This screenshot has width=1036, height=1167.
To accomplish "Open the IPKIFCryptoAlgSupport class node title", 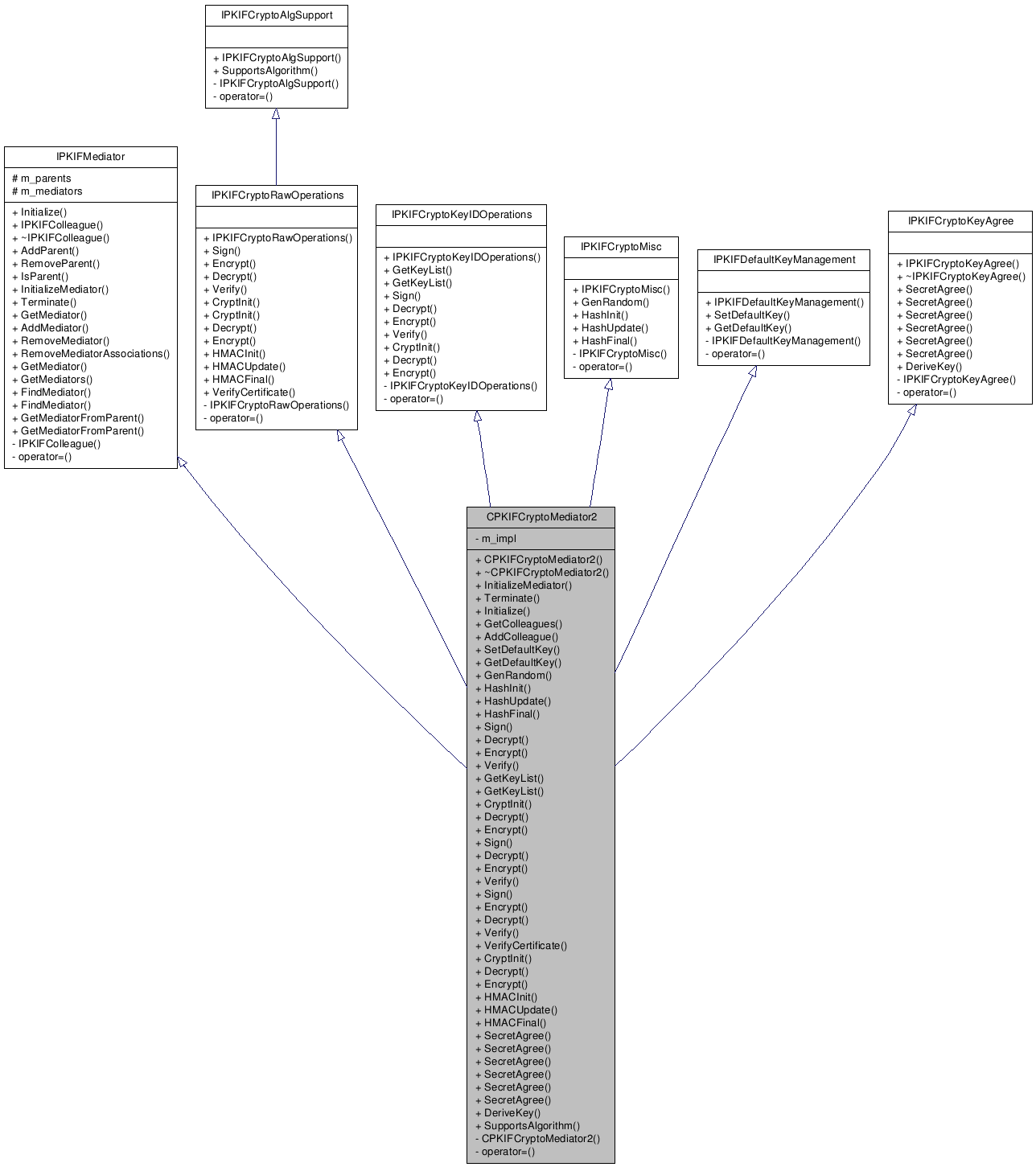I will pyautogui.click(x=277, y=14).
